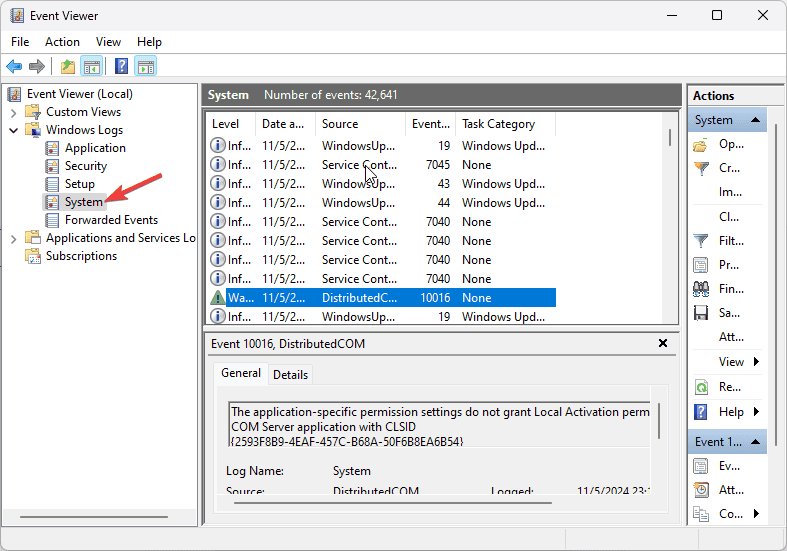Screen dimensions: 787x551
Task: Open the Help submenu arrow in Actions
Action: [756, 412]
